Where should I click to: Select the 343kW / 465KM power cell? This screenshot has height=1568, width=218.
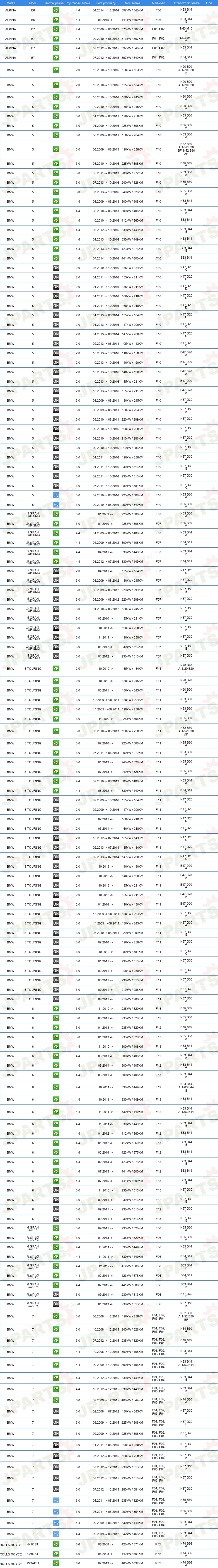tap(132, 1535)
